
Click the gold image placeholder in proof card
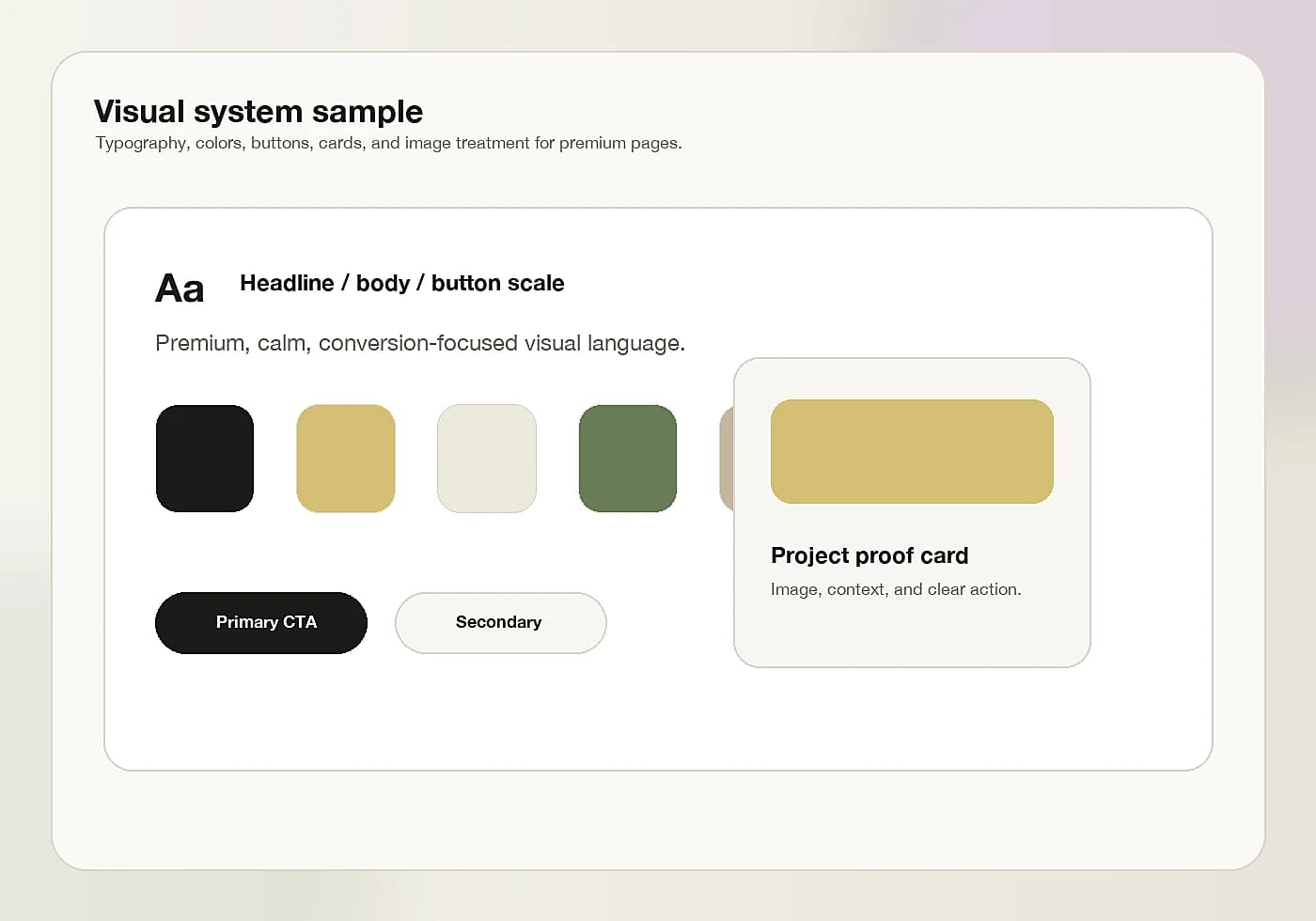912,451
